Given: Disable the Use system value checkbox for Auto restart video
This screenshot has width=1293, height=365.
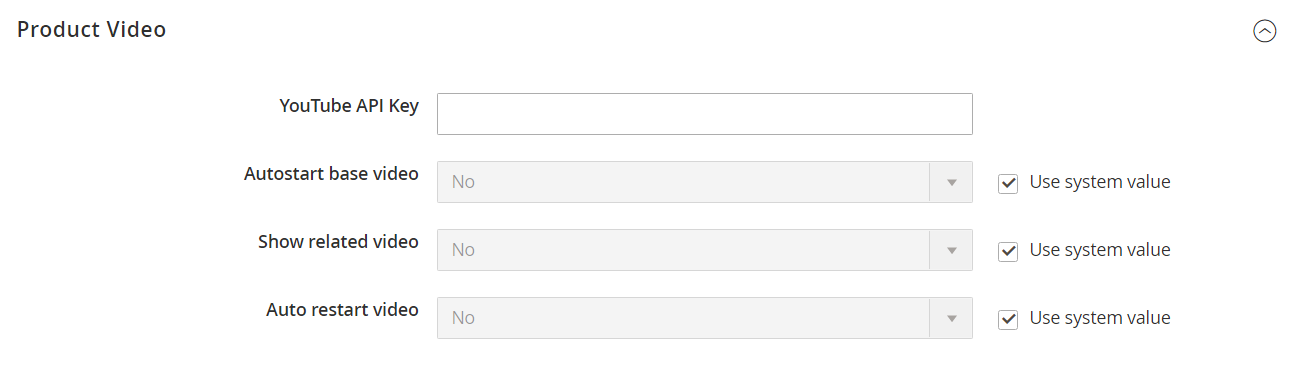Looking at the screenshot, I should [1008, 319].
